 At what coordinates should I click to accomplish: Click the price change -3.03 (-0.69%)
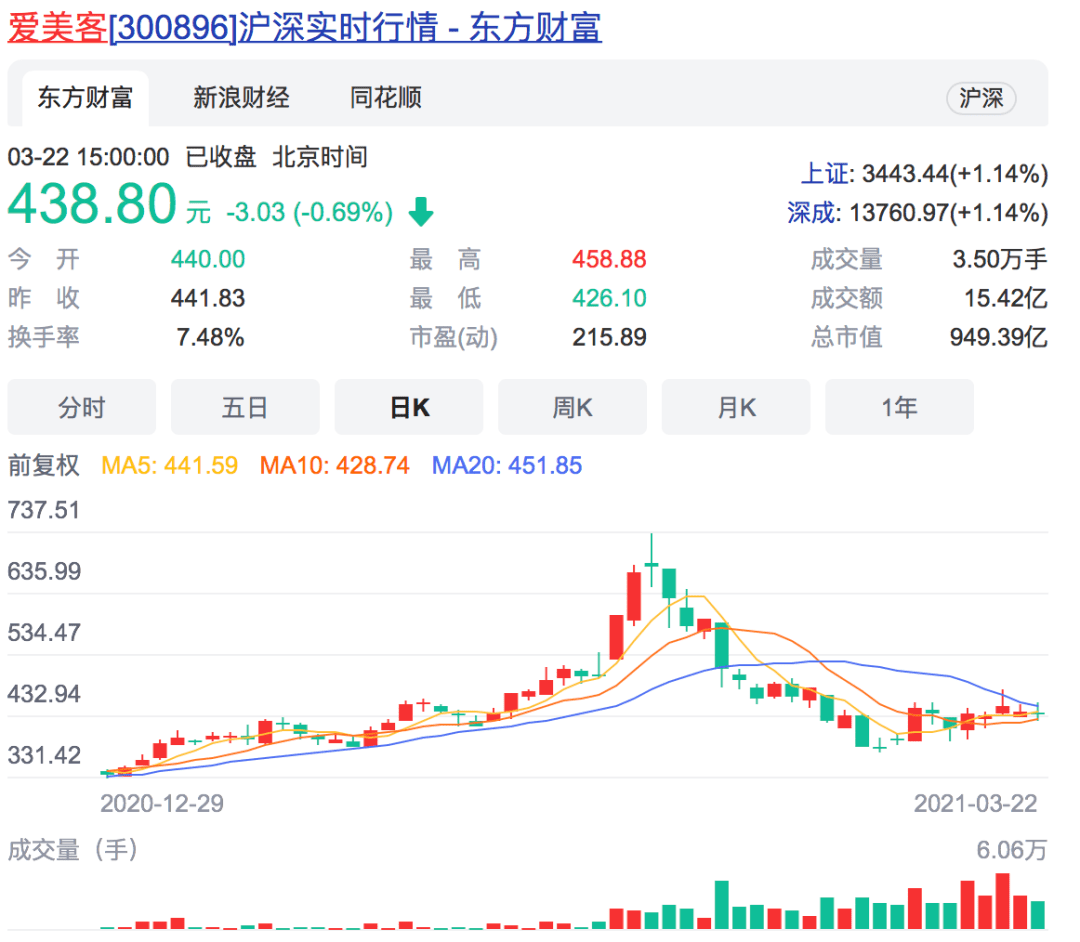[309, 212]
